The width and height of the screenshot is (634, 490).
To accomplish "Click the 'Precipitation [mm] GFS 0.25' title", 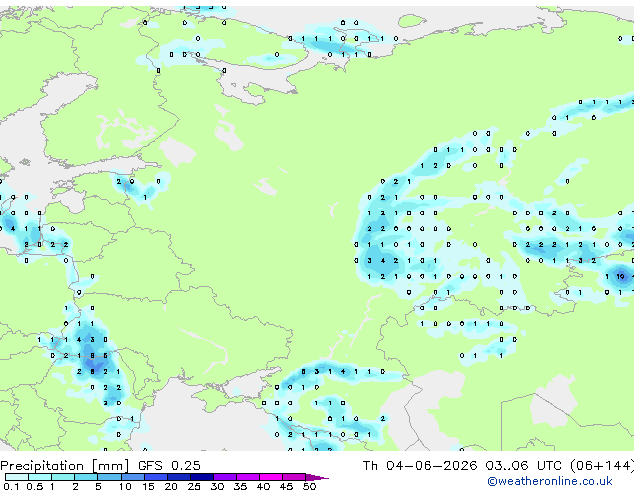I will [100, 466].
